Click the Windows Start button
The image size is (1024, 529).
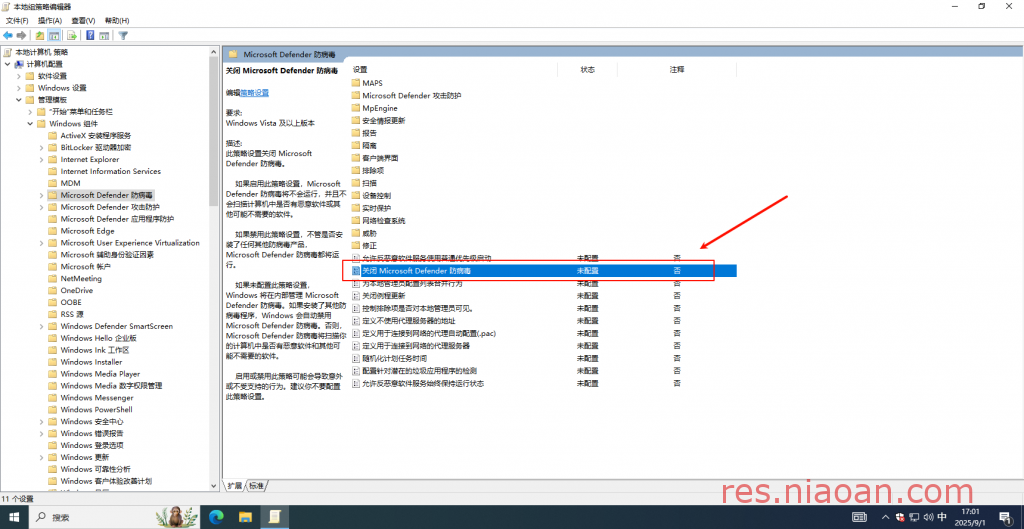point(14,517)
